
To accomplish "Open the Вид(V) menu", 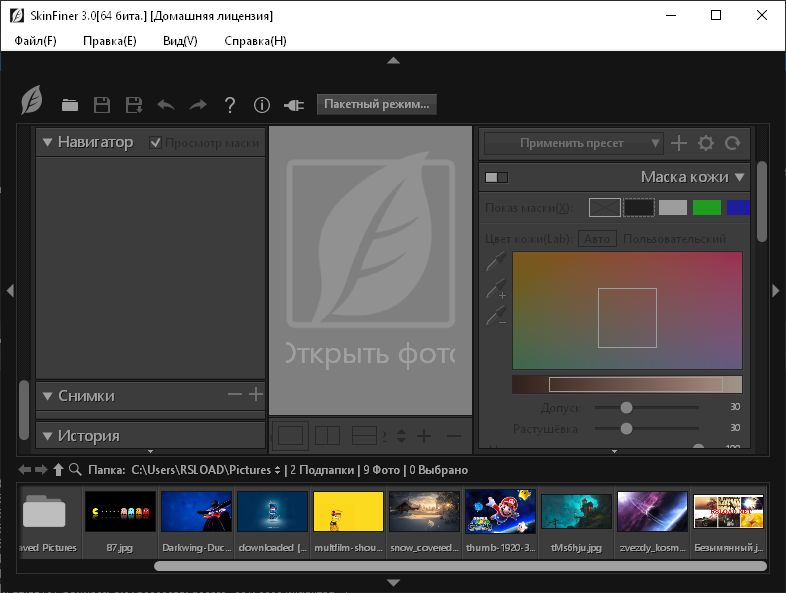I will point(180,41).
